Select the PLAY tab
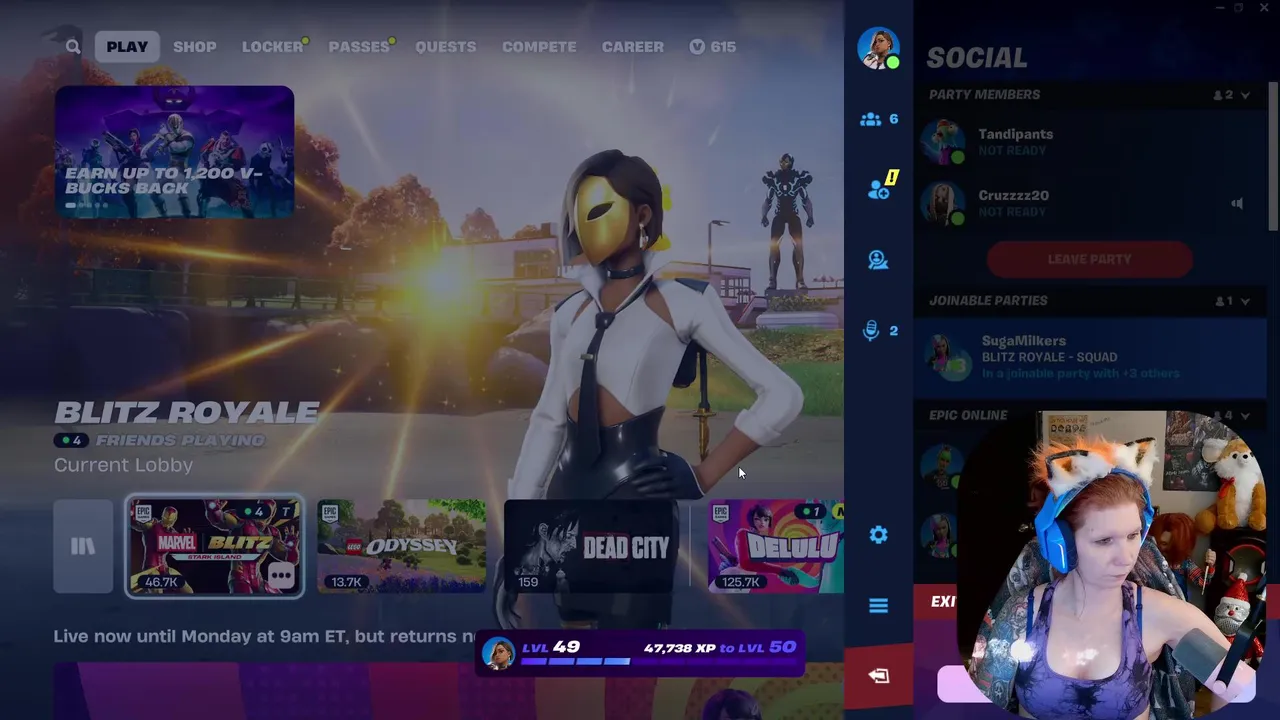This screenshot has width=1280, height=720. point(127,47)
